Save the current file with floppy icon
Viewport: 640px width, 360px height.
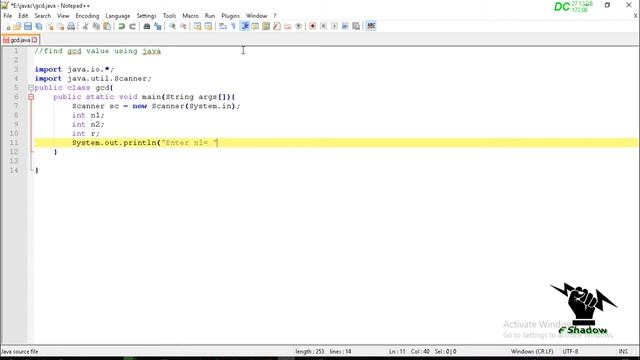point(28,27)
